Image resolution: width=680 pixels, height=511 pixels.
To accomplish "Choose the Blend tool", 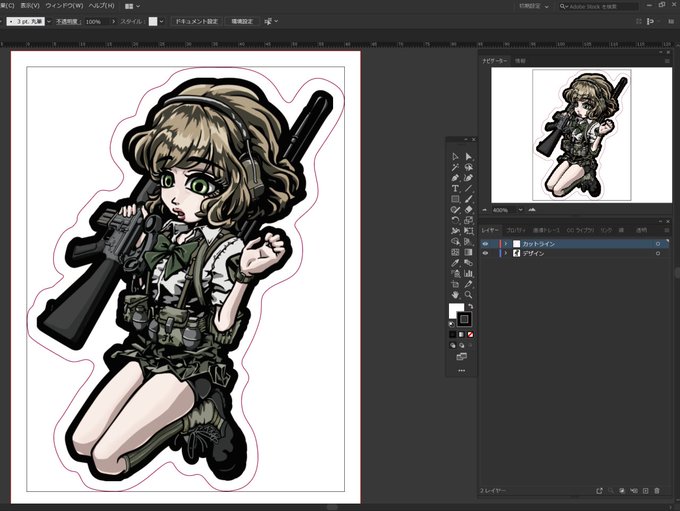I will click(468, 262).
